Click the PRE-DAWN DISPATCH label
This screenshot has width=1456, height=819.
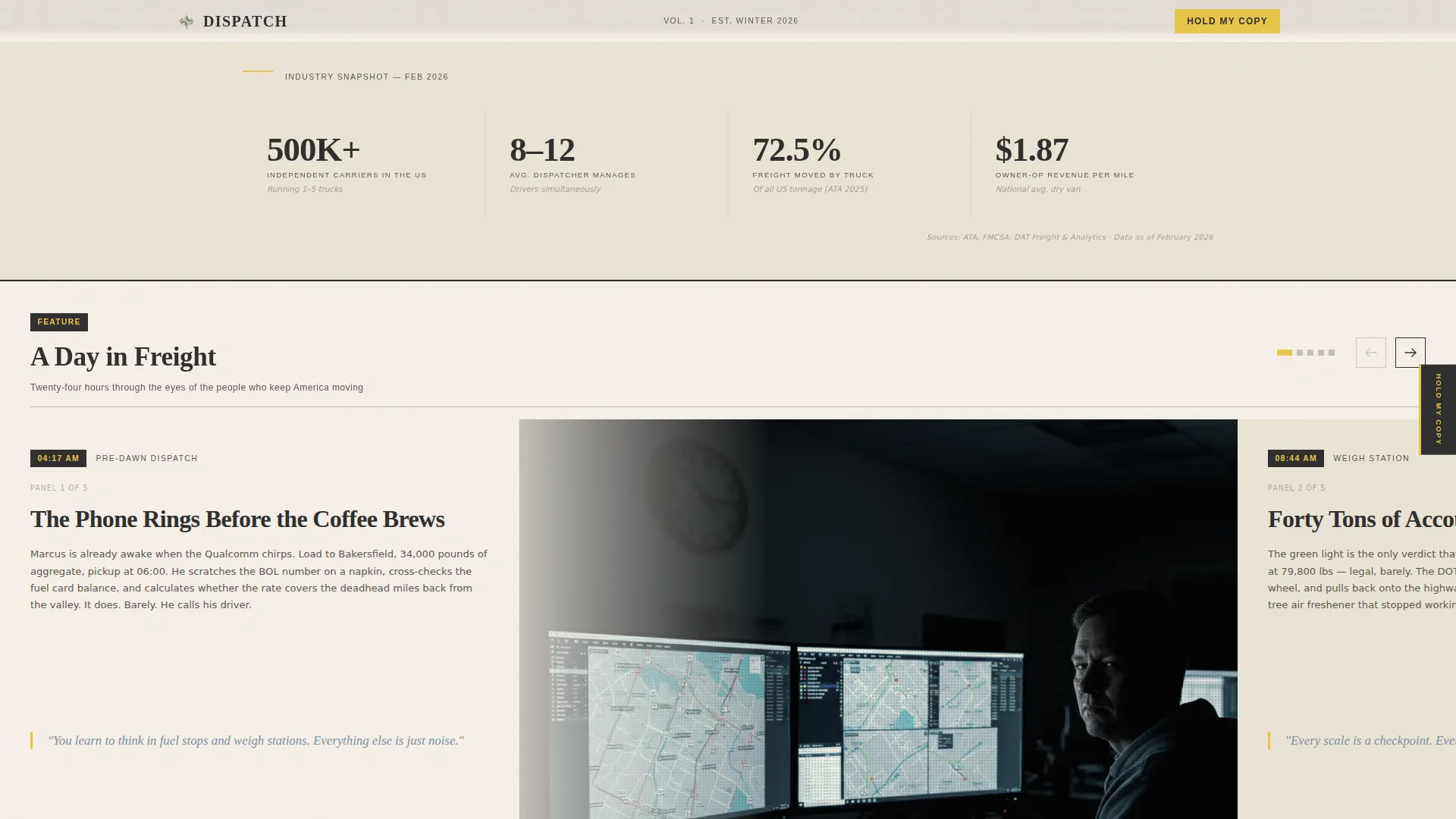tap(146, 458)
